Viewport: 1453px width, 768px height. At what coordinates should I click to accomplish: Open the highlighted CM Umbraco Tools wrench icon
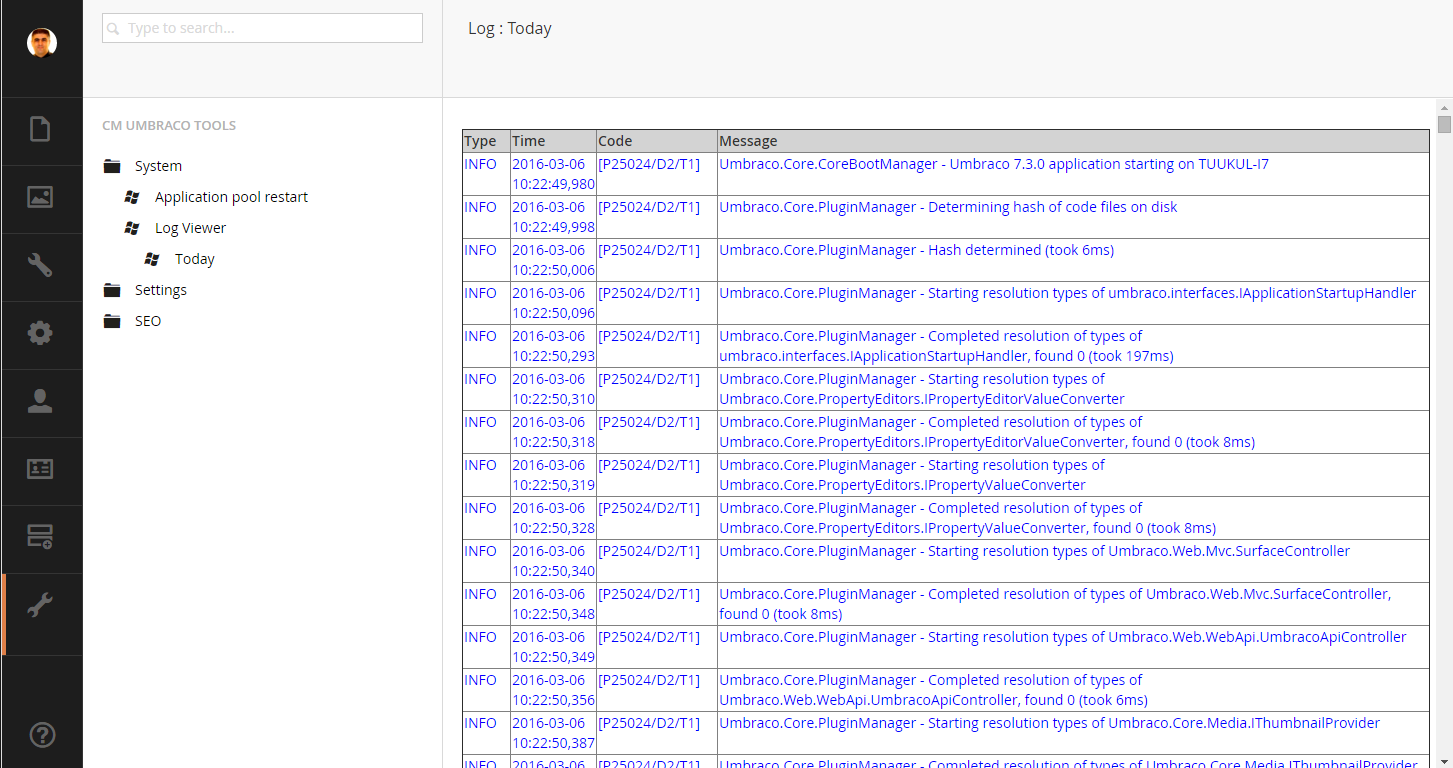pyautogui.click(x=40, y=605)
